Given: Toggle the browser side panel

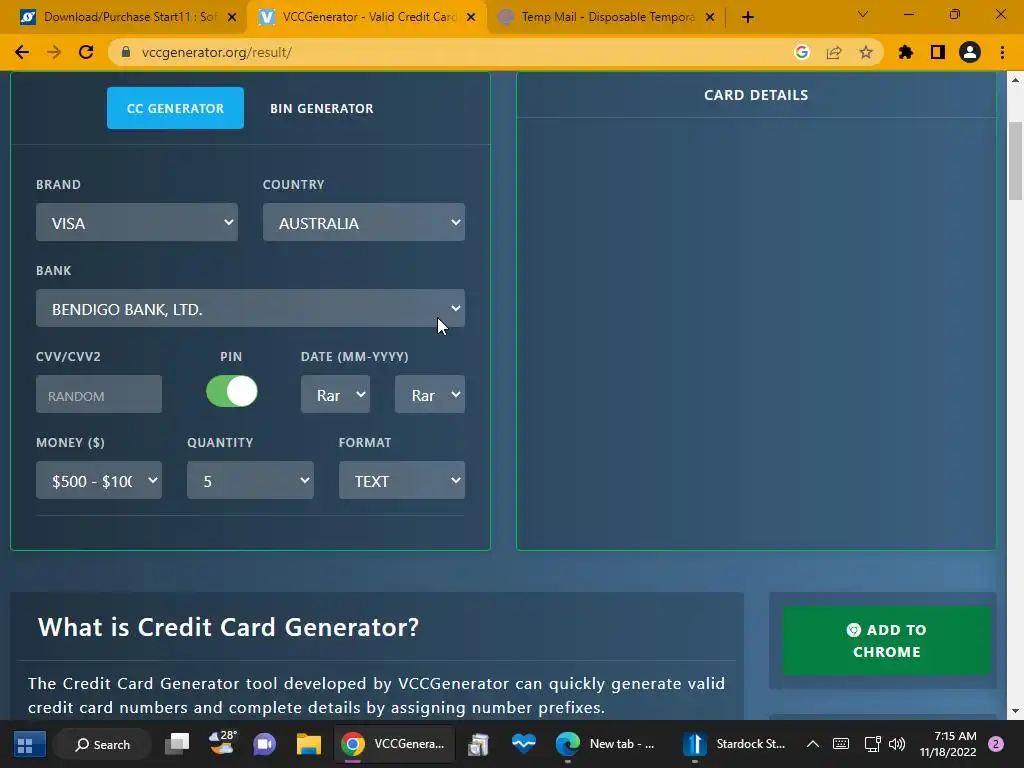Looking at the screenshot, I should (x=938, y=52).
